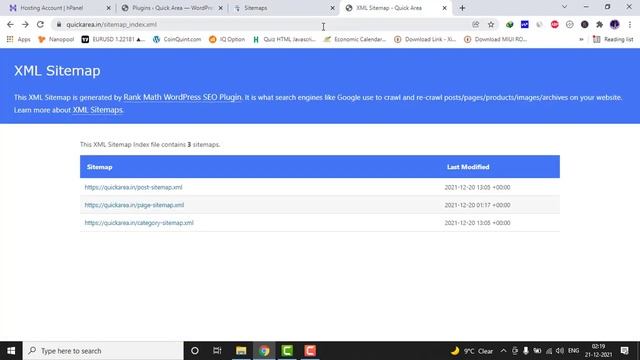Click the Last Modified column header
This screenshot has height=360, width=640.
468,167
